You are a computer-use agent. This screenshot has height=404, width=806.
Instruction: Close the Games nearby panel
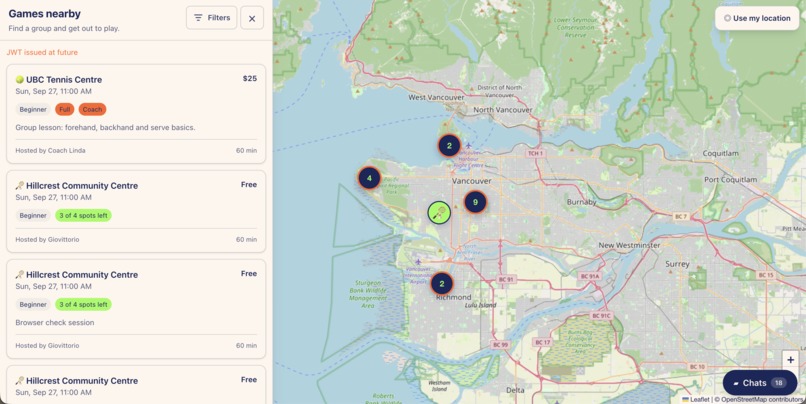tap(252, 19)
